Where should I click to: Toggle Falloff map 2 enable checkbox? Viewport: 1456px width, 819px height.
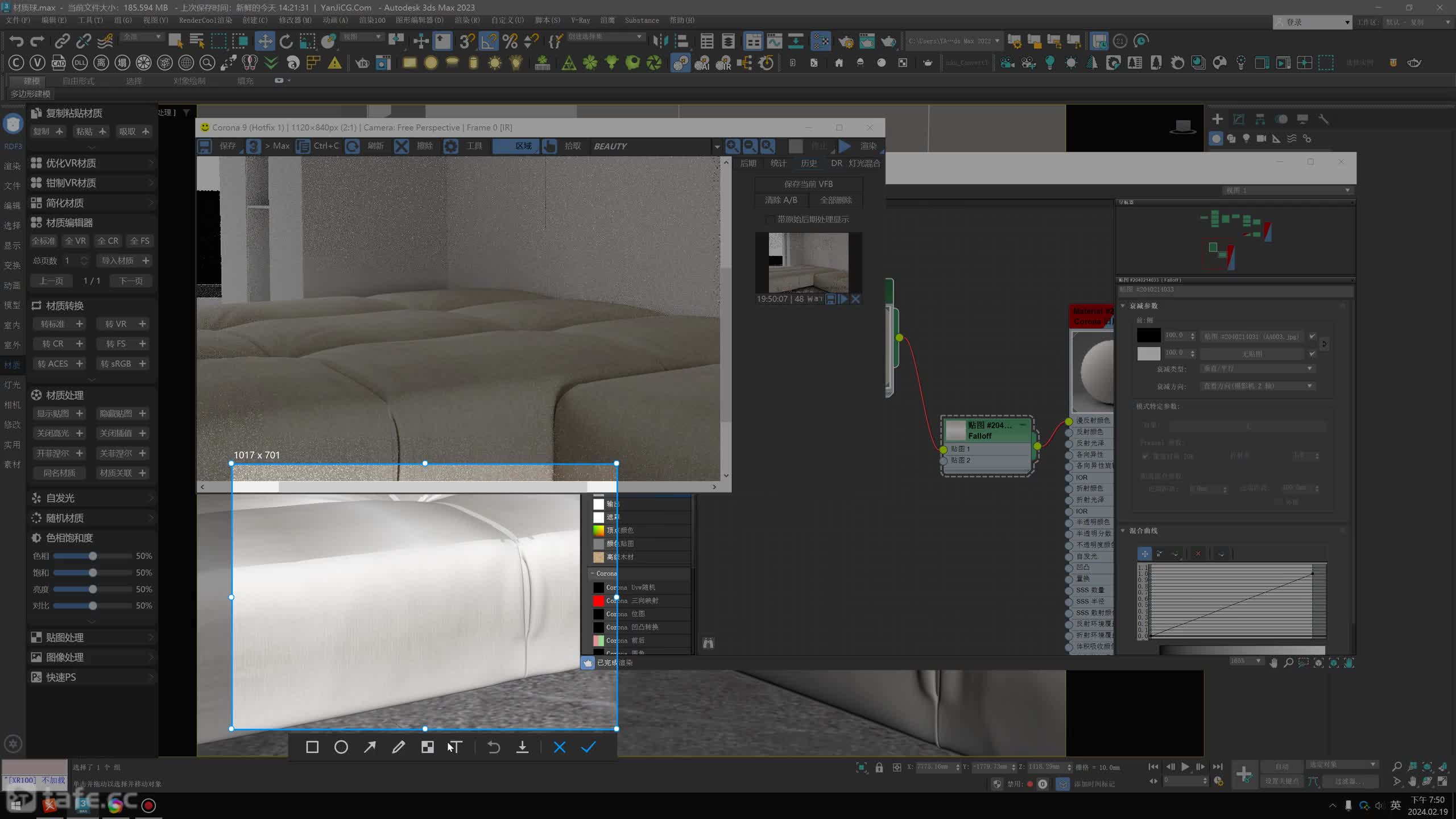(x=1312, y=353)
